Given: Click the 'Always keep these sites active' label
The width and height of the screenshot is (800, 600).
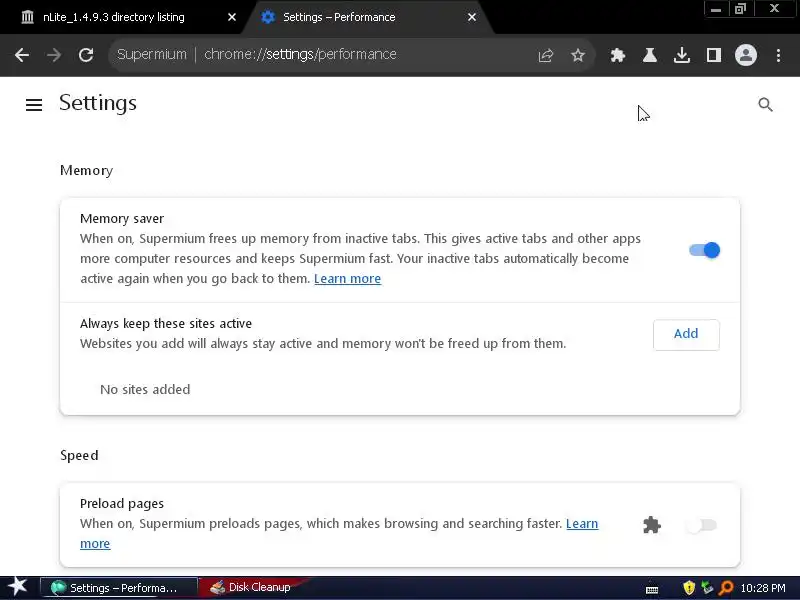Looking at the screenshot, I should coord(166,323).
